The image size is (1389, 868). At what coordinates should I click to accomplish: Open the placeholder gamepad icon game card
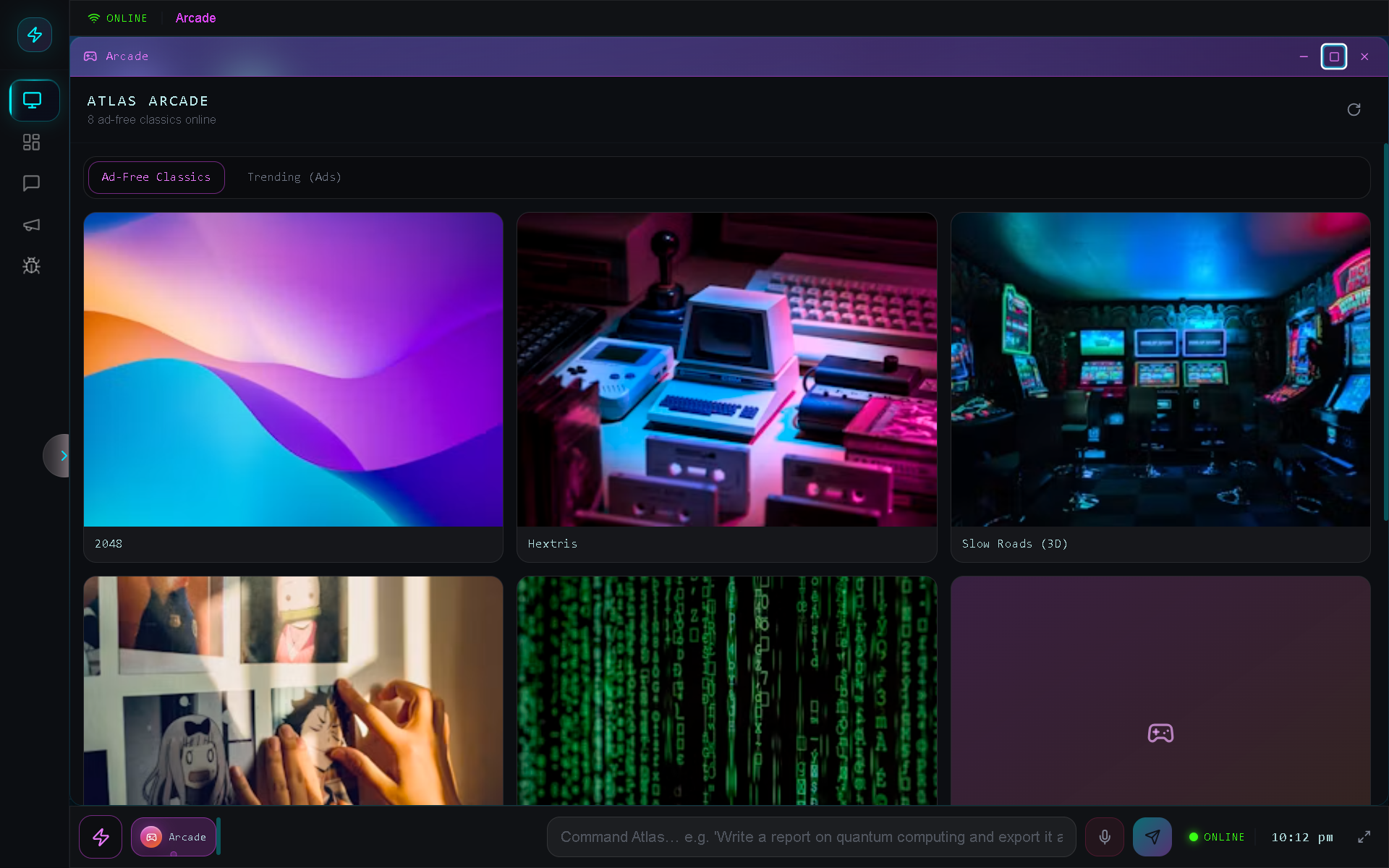tap(1160, 691)
